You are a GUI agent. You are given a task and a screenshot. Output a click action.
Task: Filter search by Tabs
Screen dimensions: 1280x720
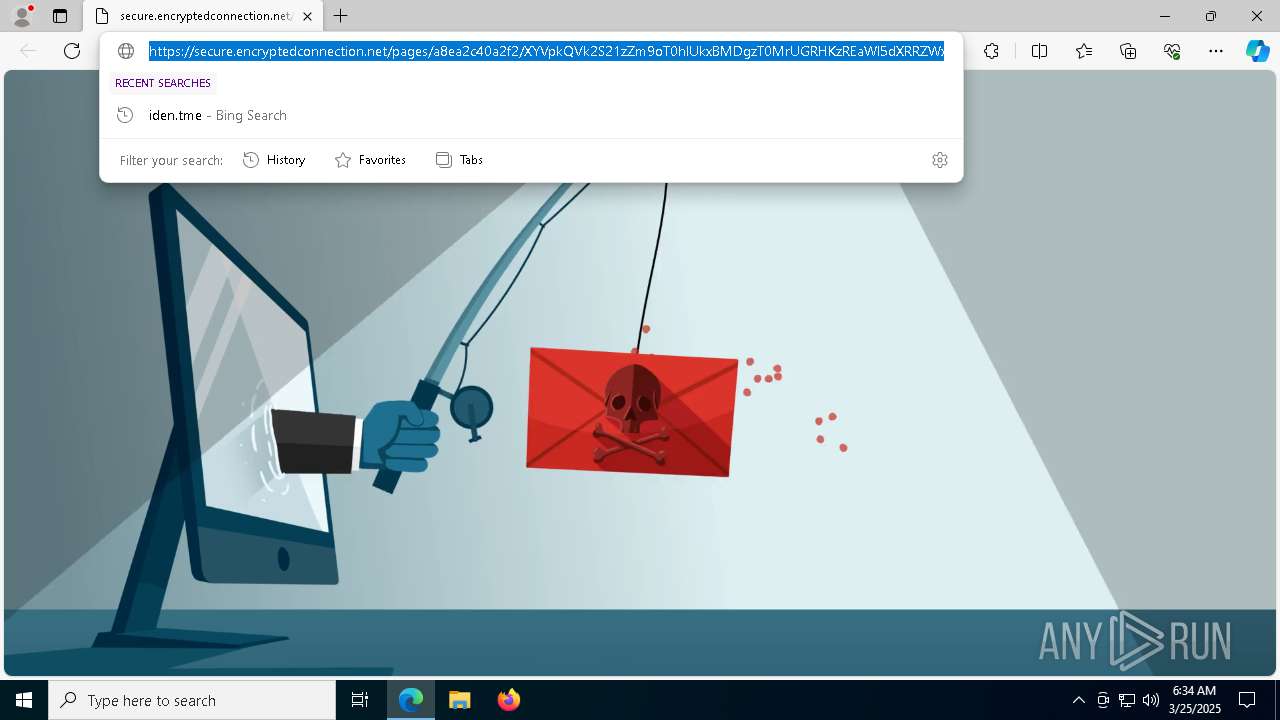[x=459, y=160]
